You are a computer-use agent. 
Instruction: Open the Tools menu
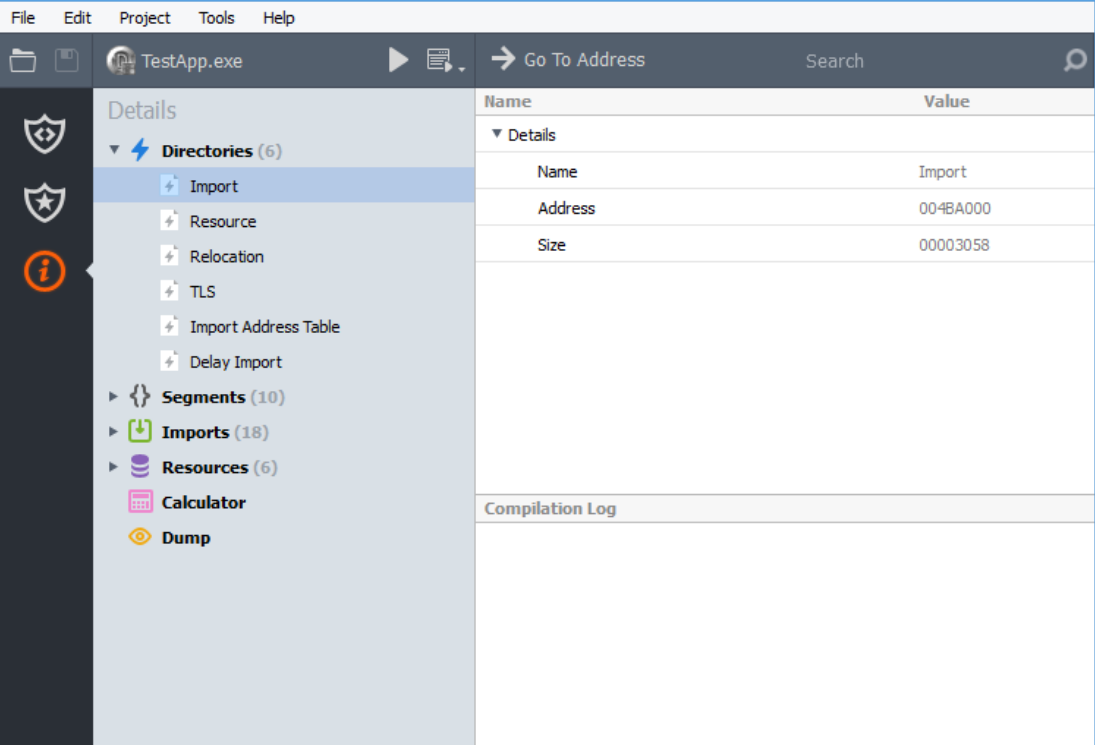click(216, 17)
